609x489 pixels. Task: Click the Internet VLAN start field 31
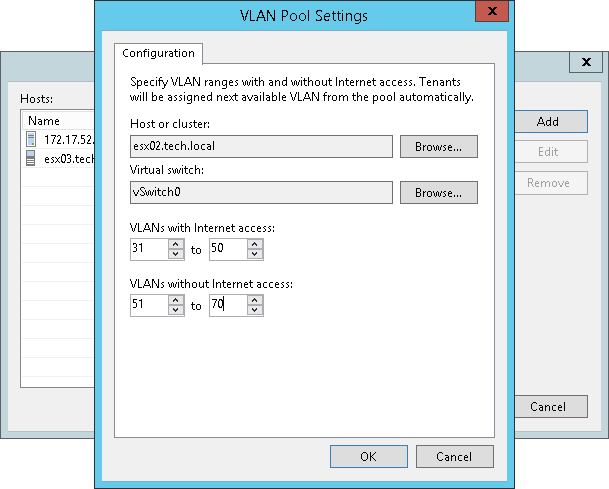[150, 249]
